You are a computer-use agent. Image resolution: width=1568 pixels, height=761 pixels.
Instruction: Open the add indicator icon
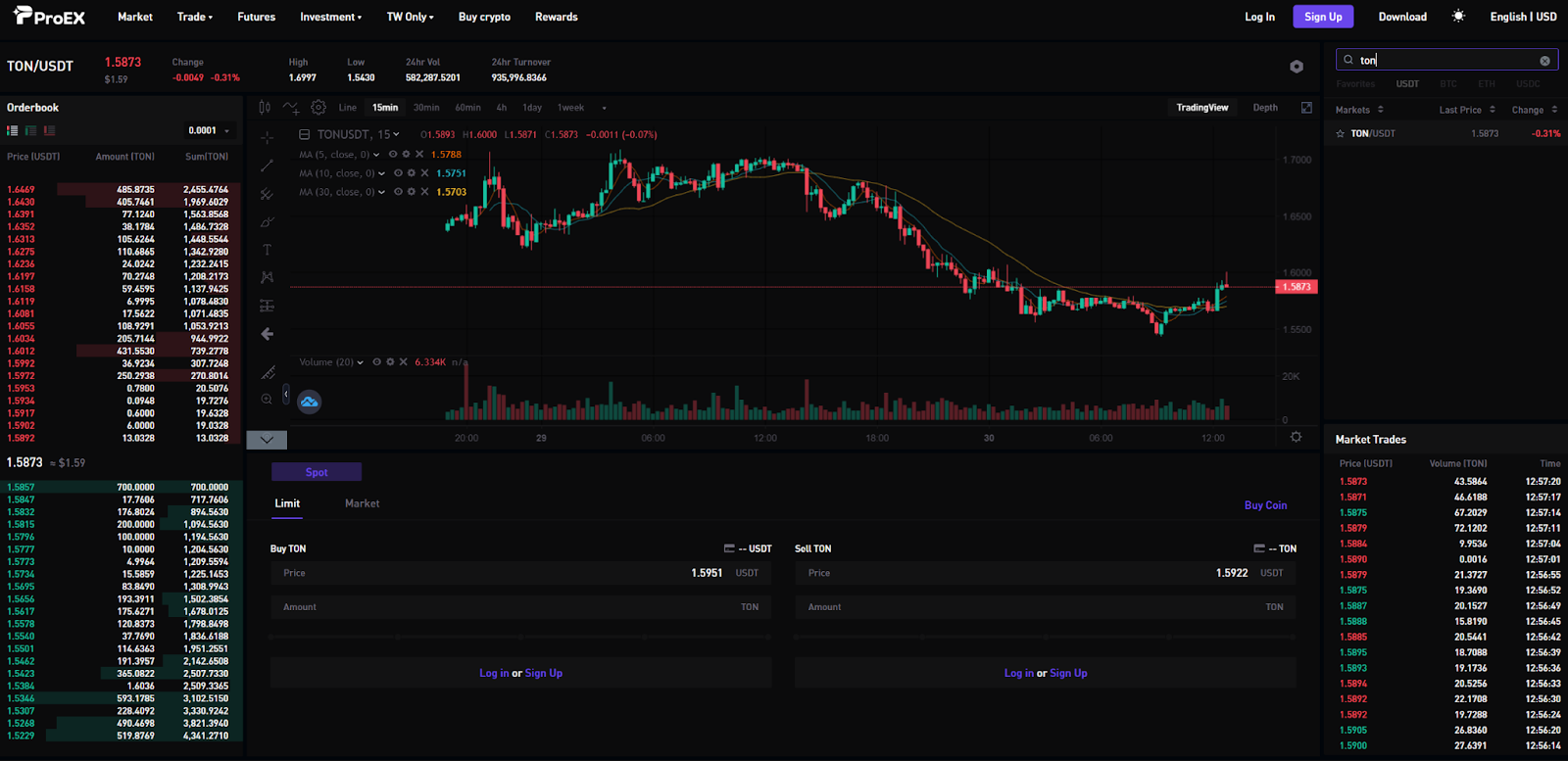click(292, 108)
